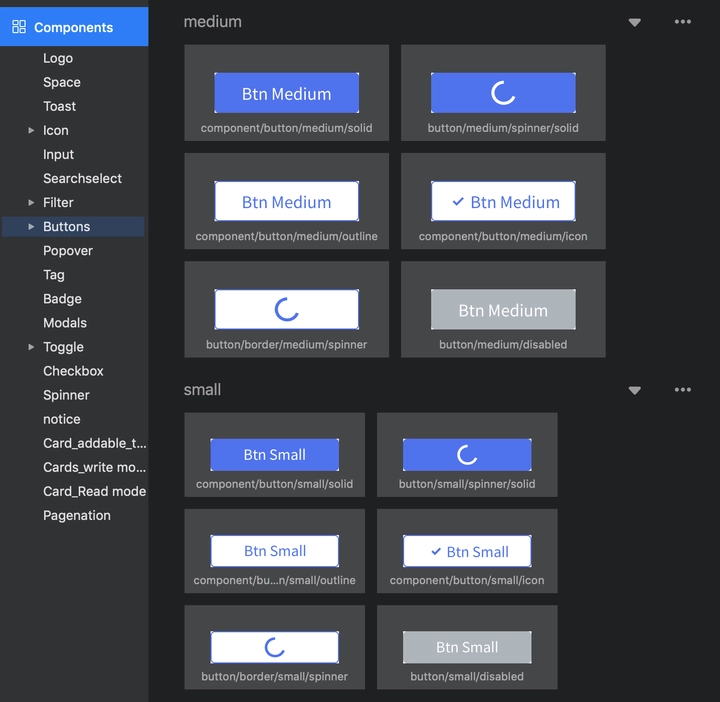Open the Pagenation item in sidebar
Screen dimensions: 720x702
77,516
